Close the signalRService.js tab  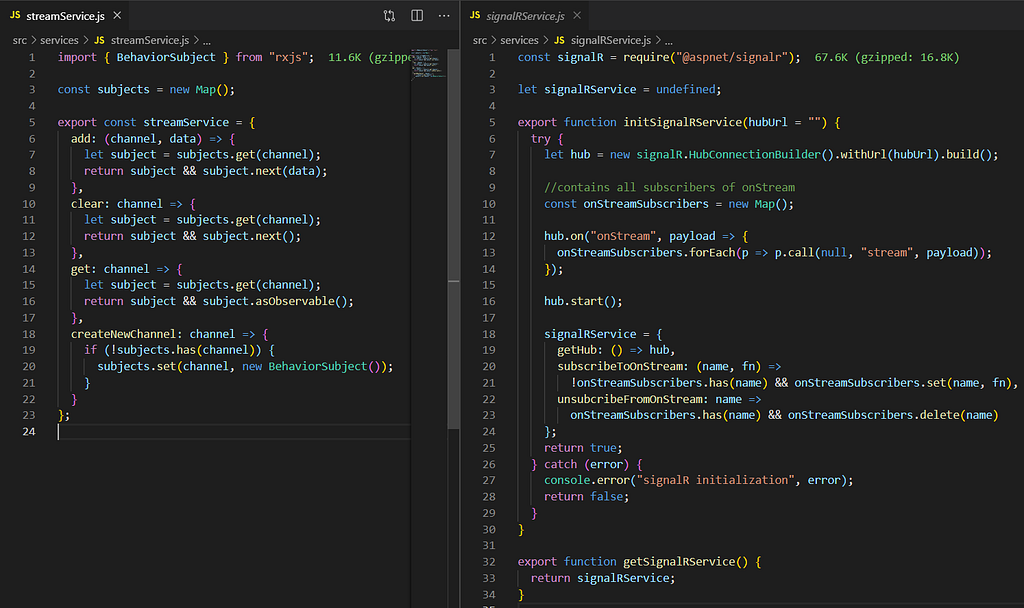pyautogui.click(x=577, y=15)
